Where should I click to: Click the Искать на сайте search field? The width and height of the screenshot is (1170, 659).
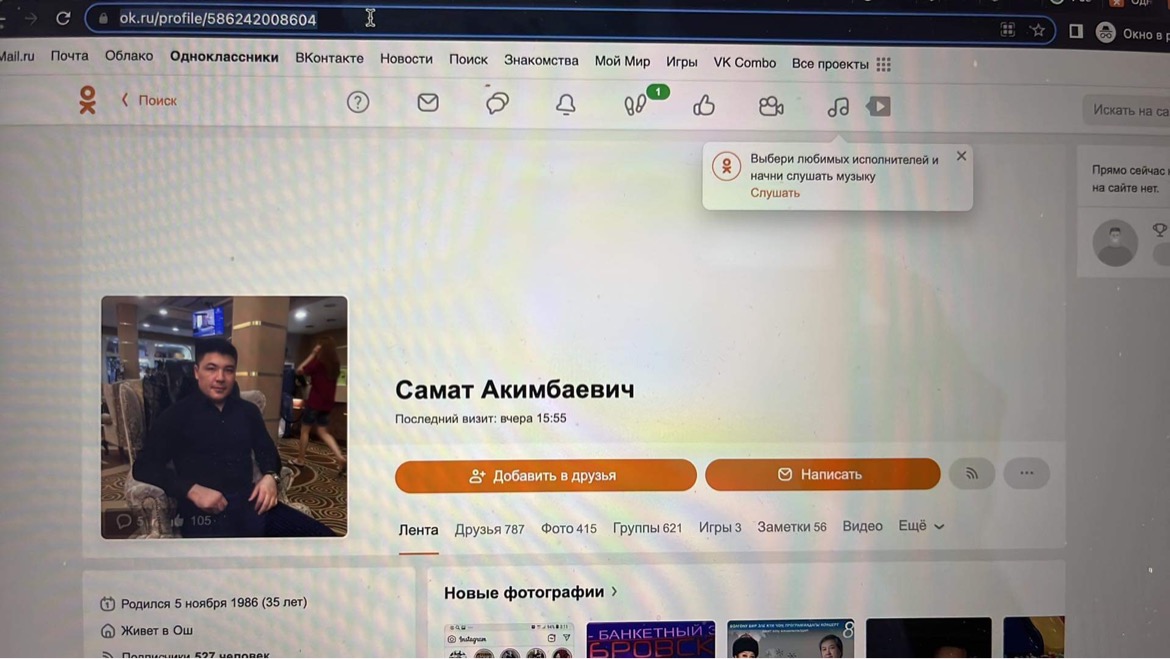click(1127, 110)
